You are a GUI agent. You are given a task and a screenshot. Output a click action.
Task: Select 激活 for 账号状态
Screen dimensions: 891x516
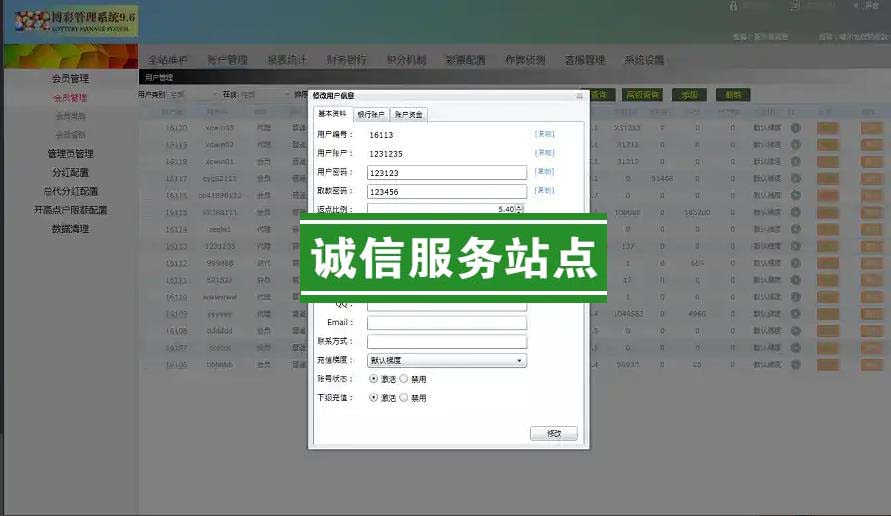[374, 379]
